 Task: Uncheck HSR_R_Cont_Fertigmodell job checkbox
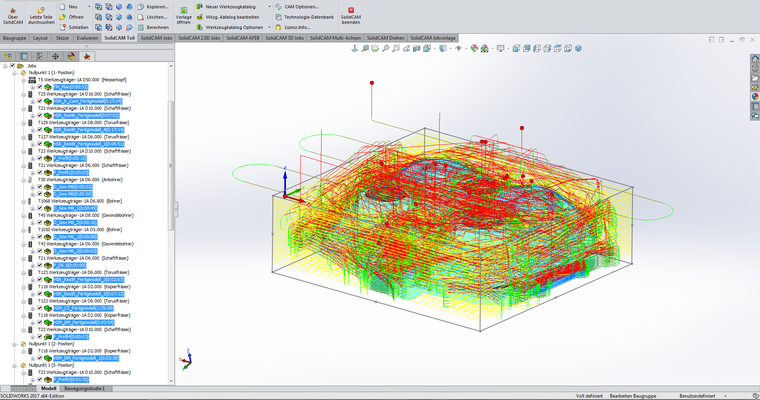tap(40, 101)
